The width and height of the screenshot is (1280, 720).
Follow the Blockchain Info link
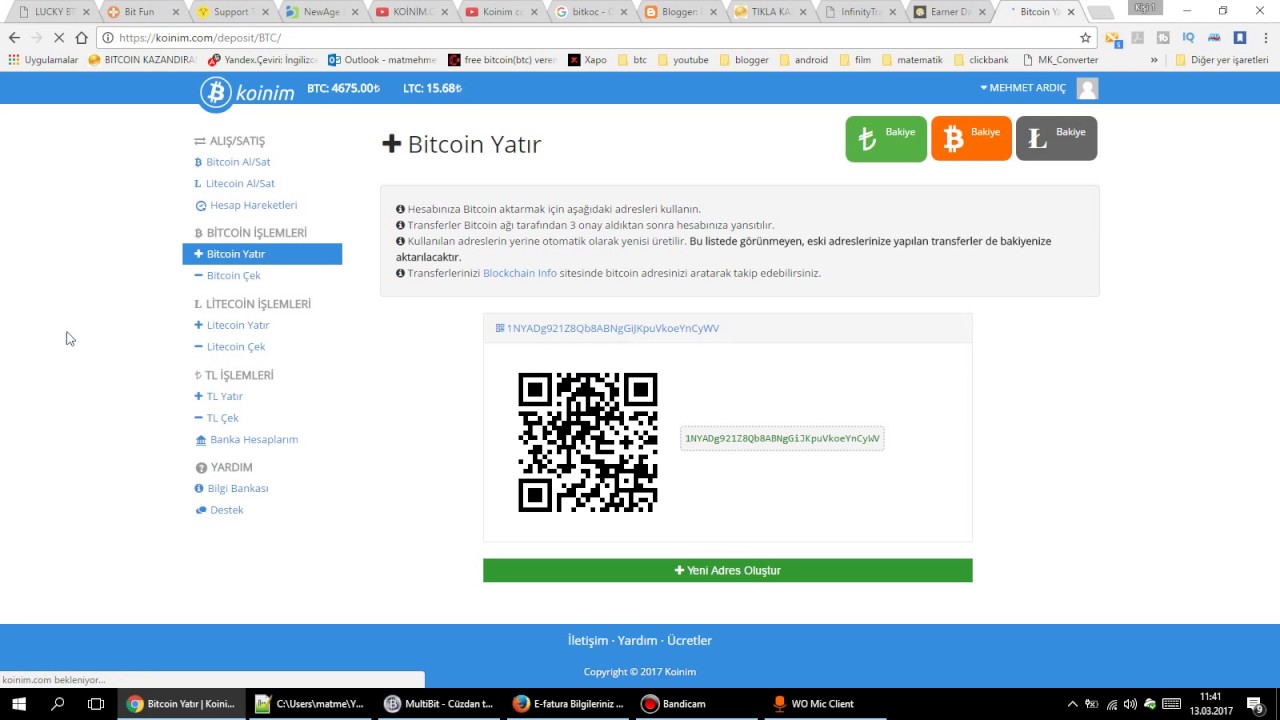(x=520, y=273)
